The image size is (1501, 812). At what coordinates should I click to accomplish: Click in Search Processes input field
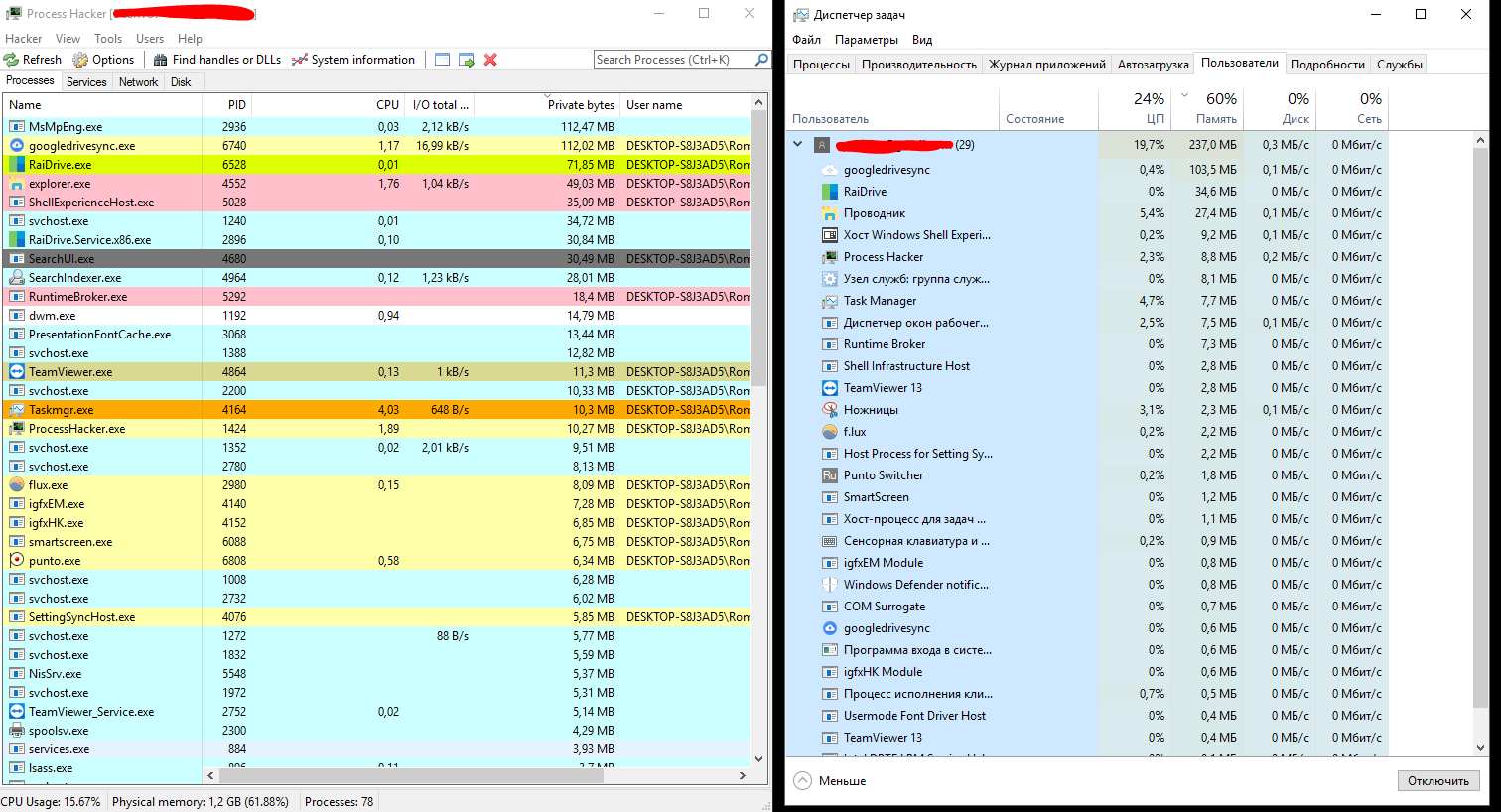[x=674, y=60]
